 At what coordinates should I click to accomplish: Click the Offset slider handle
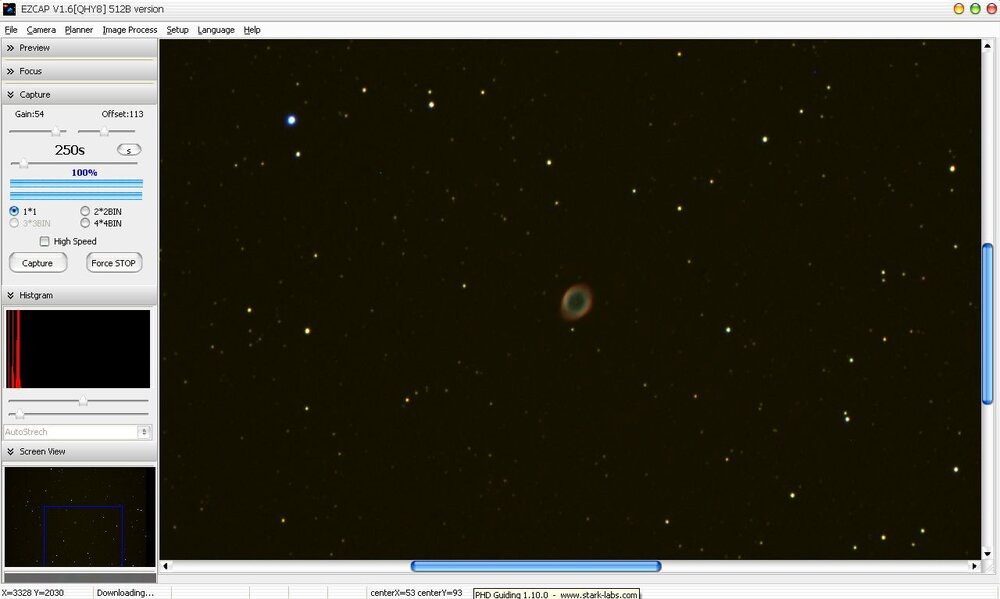tap(103, 131)
